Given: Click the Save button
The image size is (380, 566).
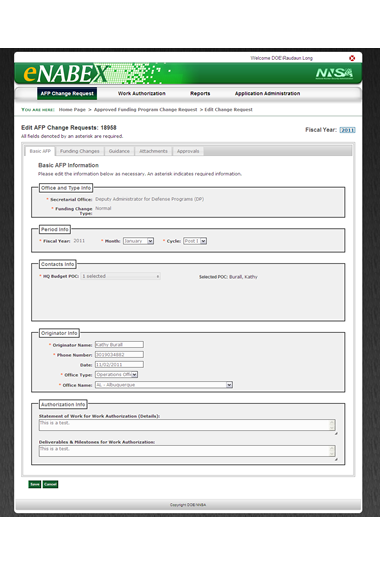Looking at the screenshot, I should (x=35, y=484).
